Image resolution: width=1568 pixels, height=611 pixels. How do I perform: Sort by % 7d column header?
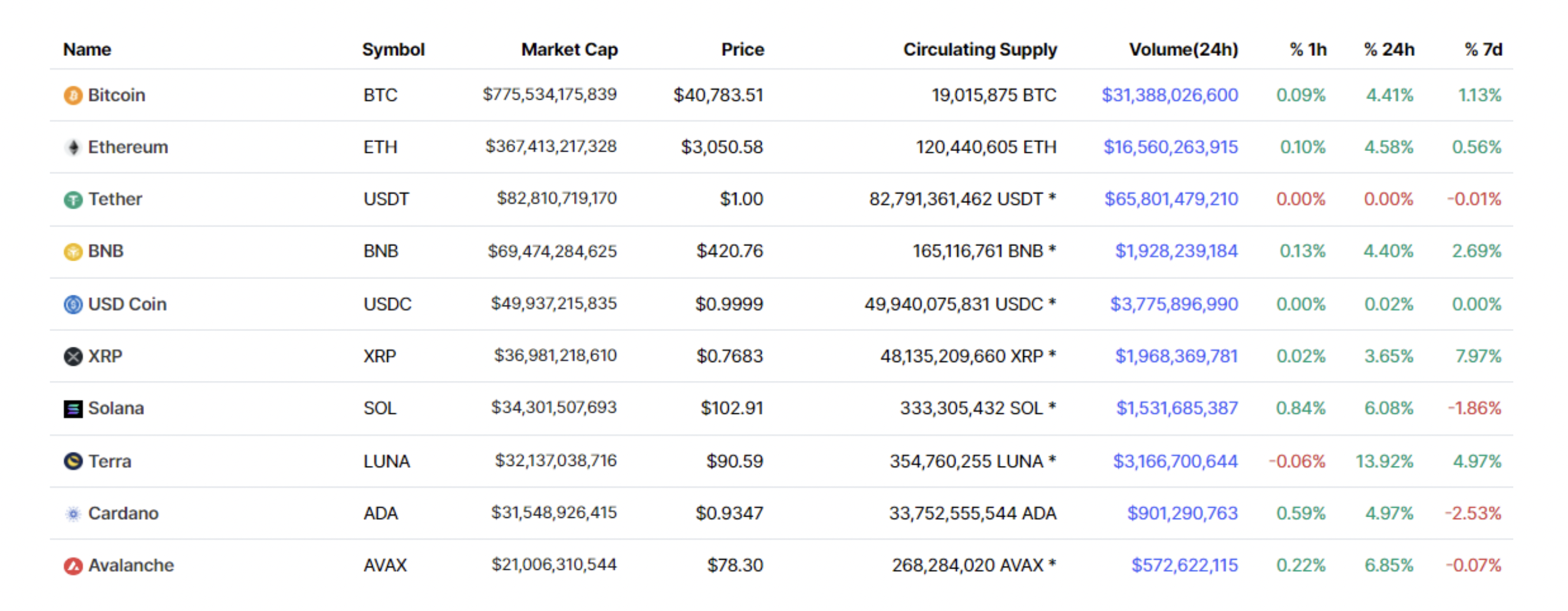(x=1483, y=50)
